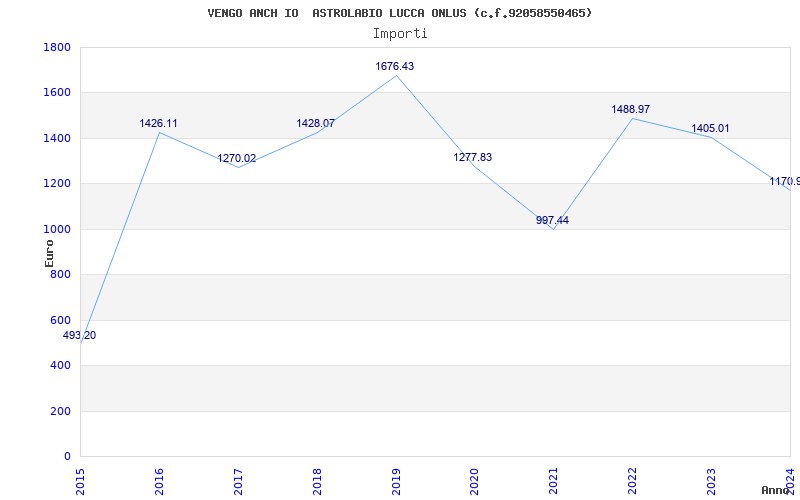800x500 pixels.
Task: Select the 997.44 data label
Action: 552,220
